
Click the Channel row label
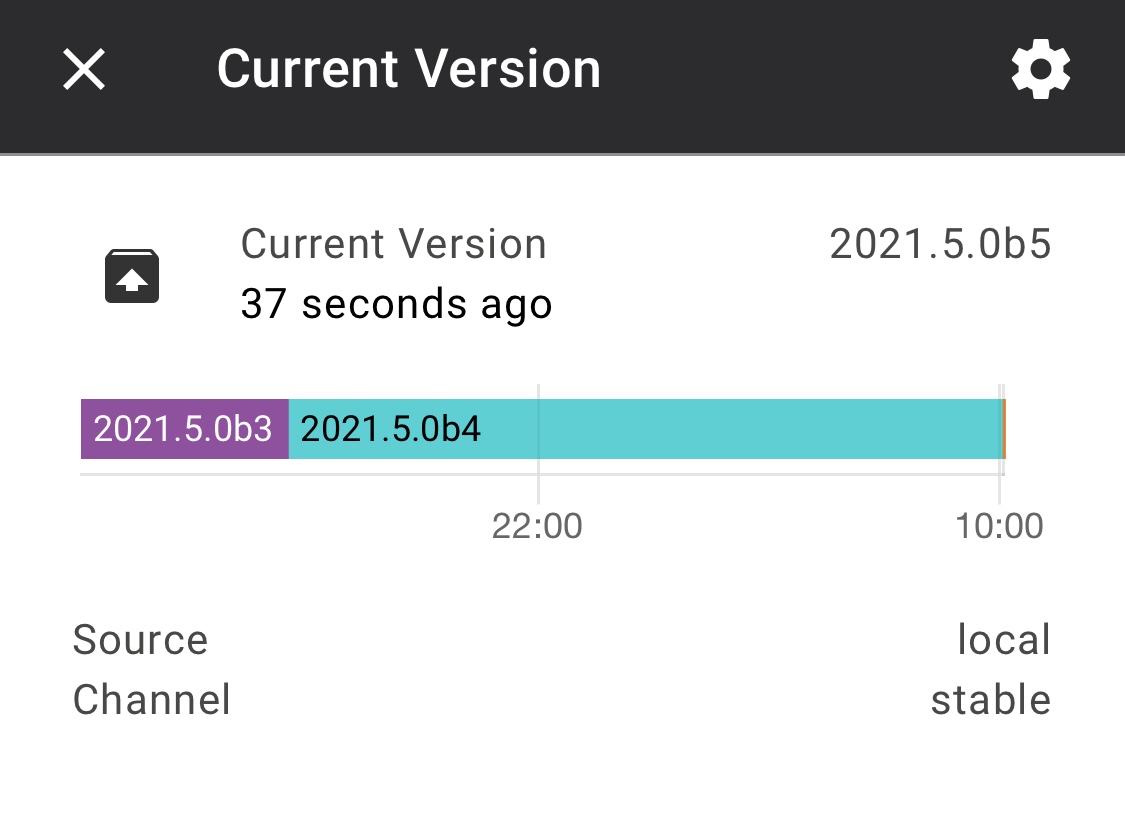[x=151, y=700]
